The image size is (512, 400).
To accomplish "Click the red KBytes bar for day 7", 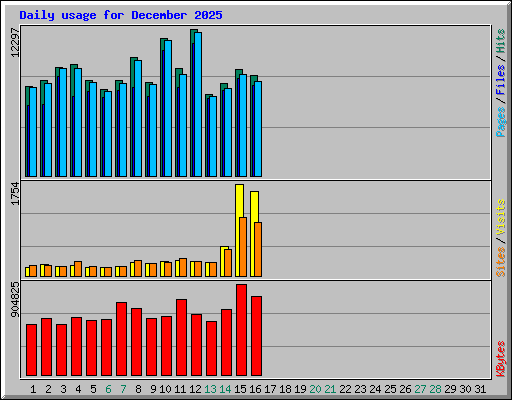I will (x=121, y=339).
